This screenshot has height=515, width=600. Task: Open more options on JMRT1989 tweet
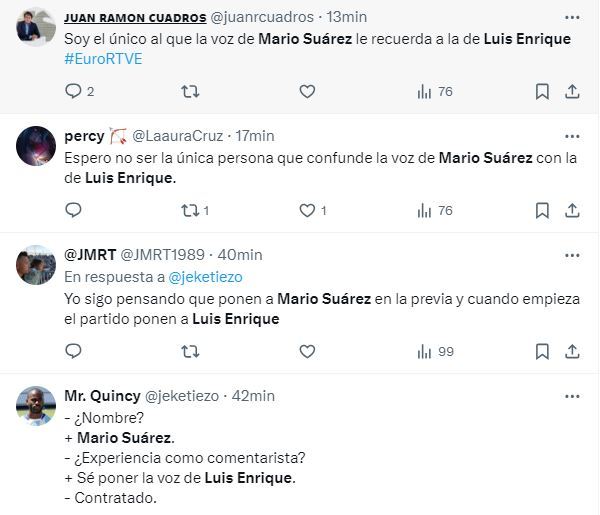(571, 254)
